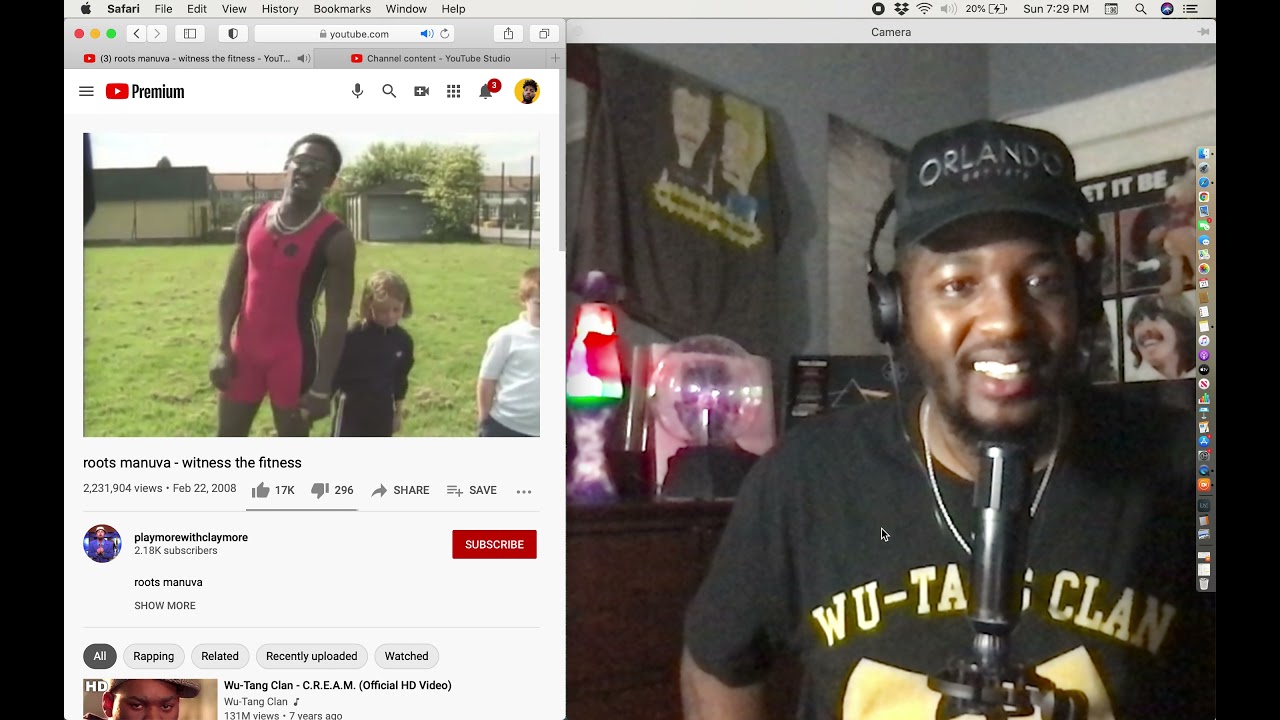
Task: Select the Related filter chip
Action: click(x=220, y=656)
